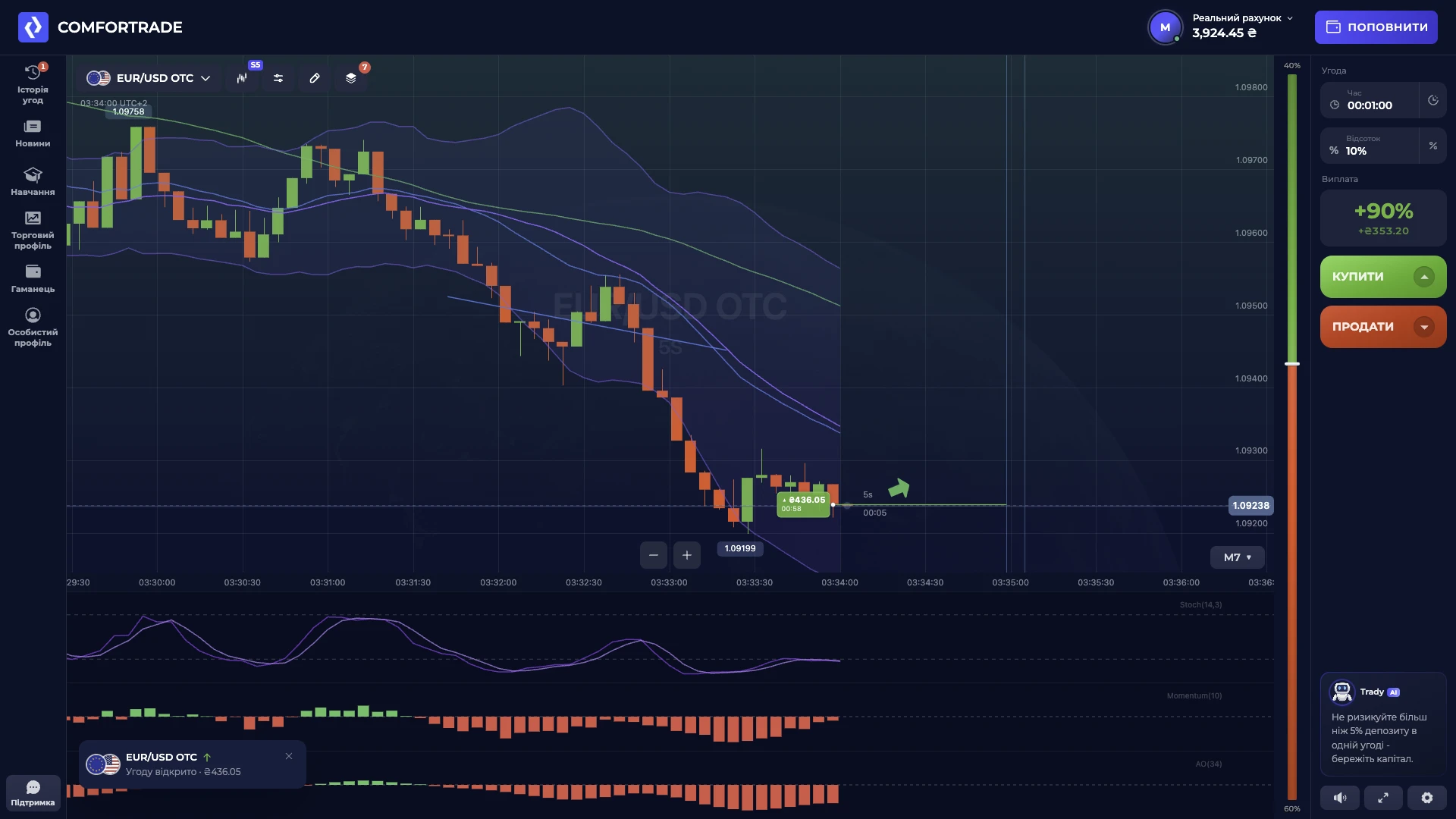
Task: Open the Особистий профіль menu item
Action: point(33,328)
